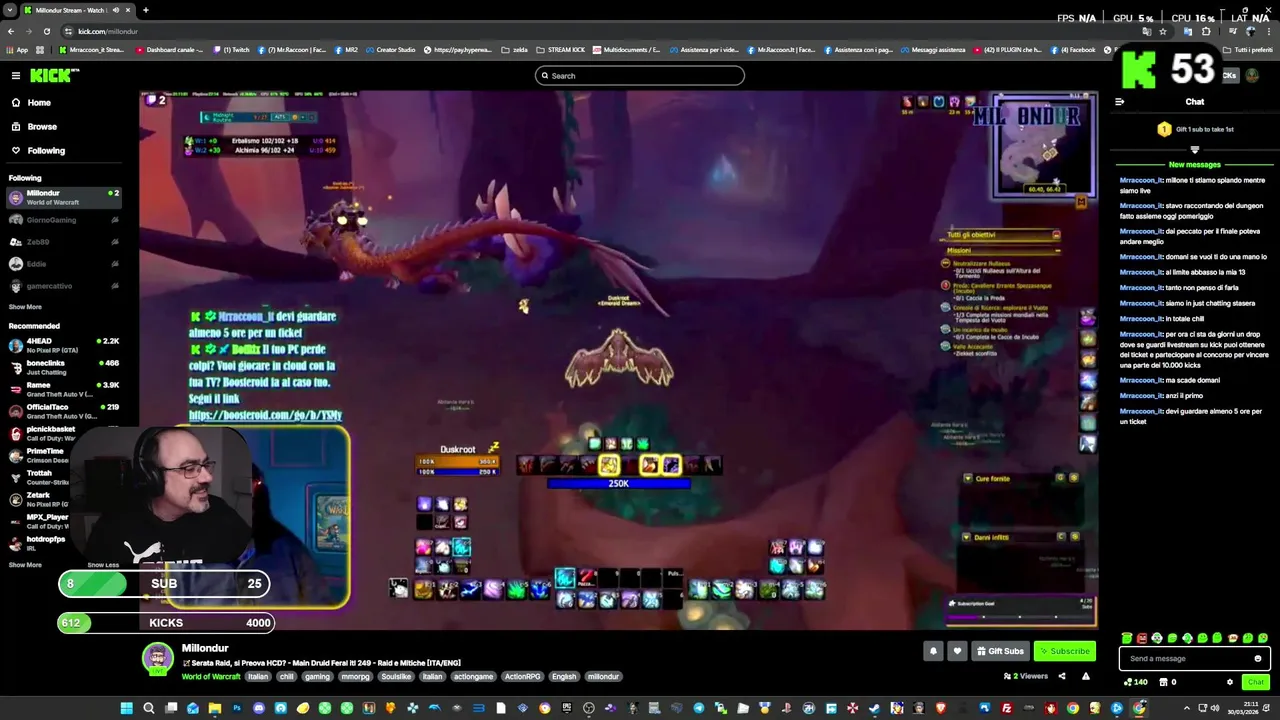Image resolution: width=1280 pixels, height=720 pixels.
Task: Open the browser tab search dropdown
Action: pyautogui.click(x=10, y=10)
